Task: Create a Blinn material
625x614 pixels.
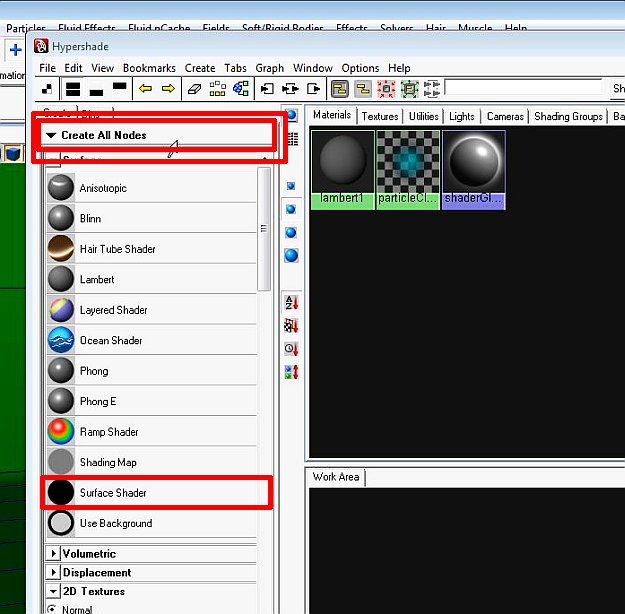Action: [x=152, y=218]
